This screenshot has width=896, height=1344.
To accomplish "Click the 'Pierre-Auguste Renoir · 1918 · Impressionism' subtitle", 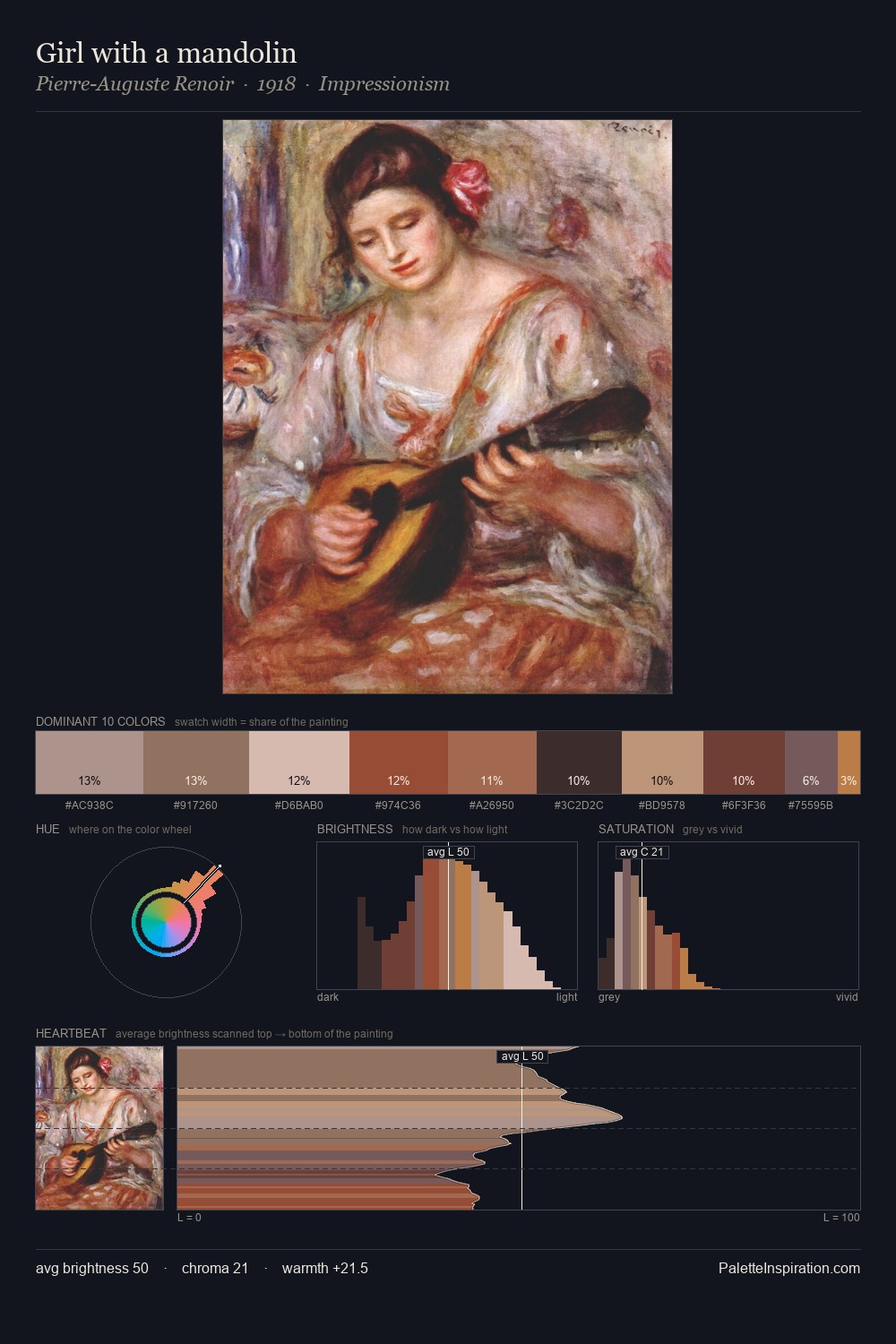I will click(x=243, y=84).
